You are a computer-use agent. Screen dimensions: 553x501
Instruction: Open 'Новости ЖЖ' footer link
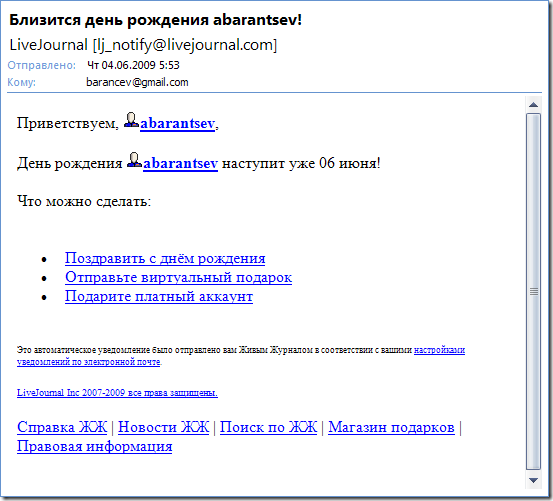pos(164,427)
